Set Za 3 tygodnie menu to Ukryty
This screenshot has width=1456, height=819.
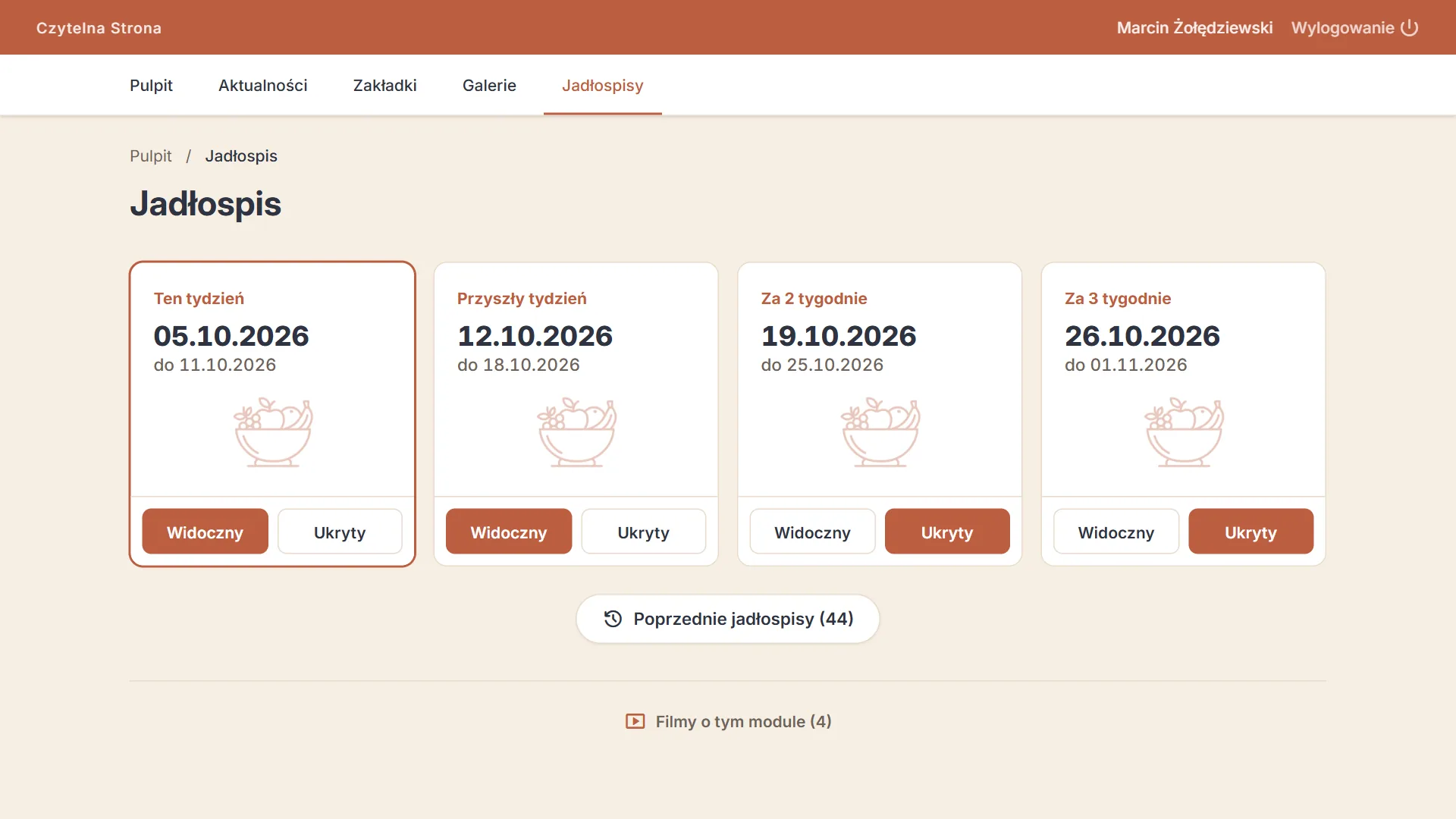(x=1250, y=532)
